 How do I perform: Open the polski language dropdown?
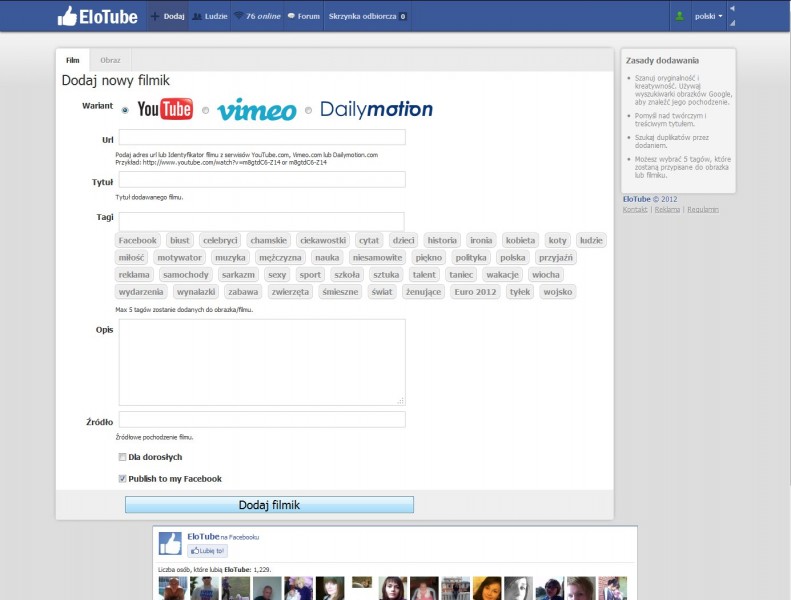click(708, 17)
